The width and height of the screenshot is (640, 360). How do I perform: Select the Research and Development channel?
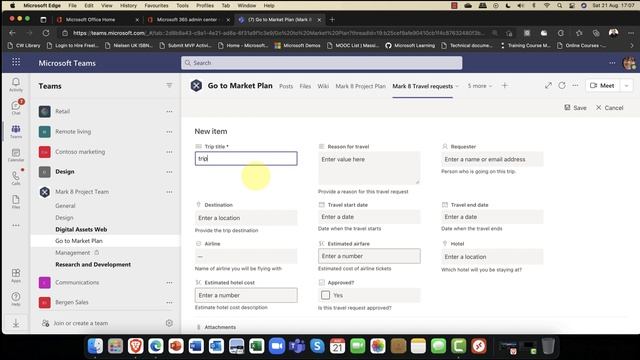coord(93,264)
